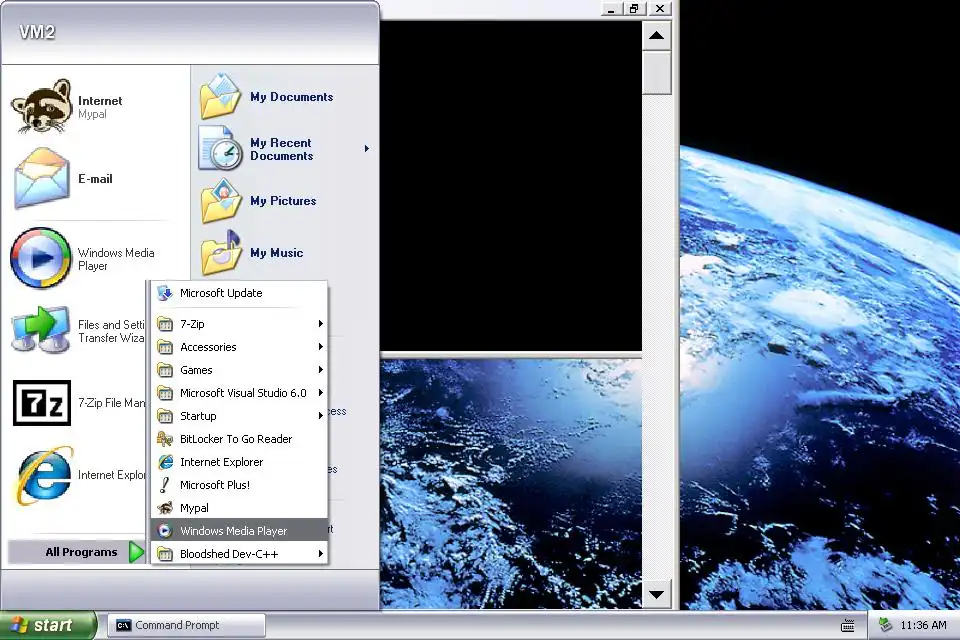Screen dimensions: 960x640
Task: Expand the Games submenu arrow
Action: (320, 369)
